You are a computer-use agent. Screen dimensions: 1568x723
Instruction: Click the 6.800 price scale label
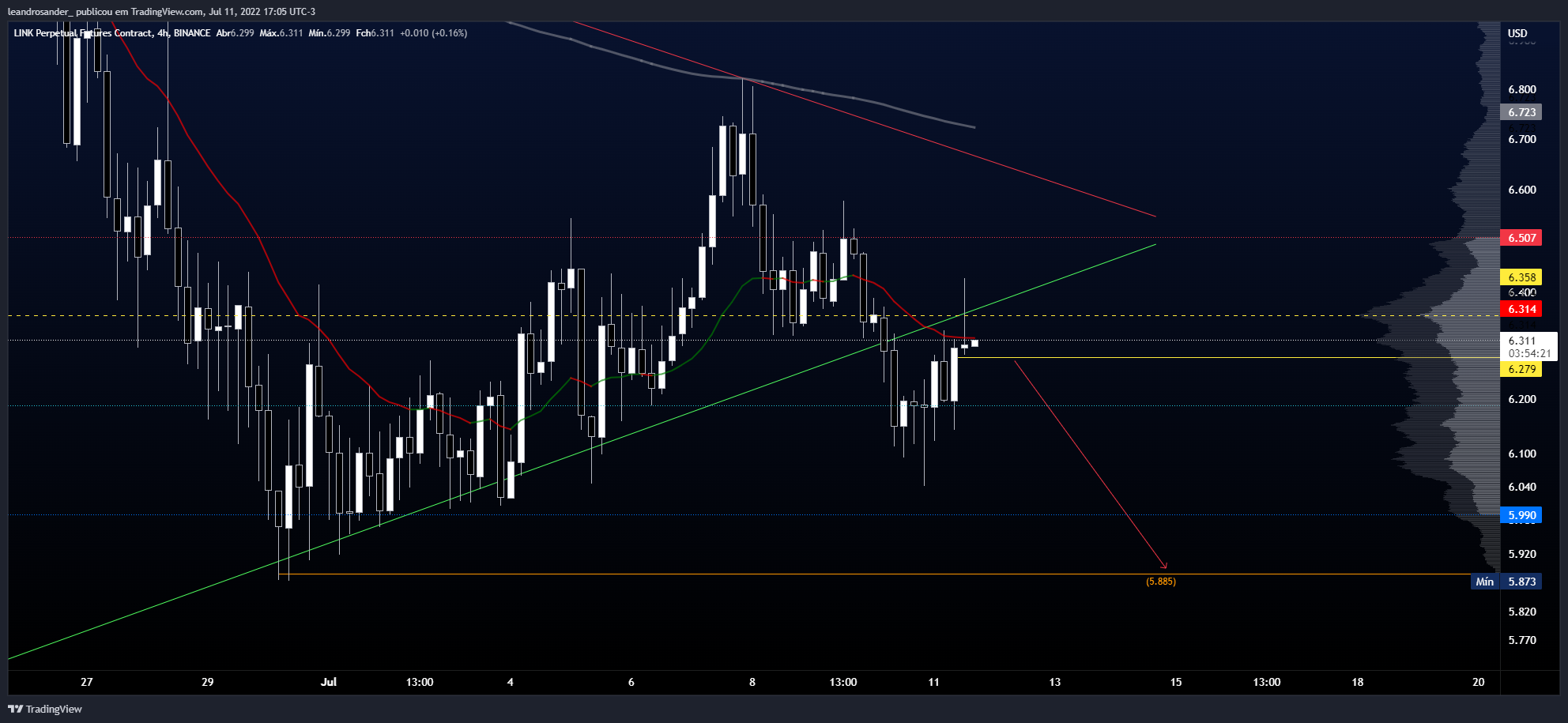pyautogui.click(x=1522, y=89)
